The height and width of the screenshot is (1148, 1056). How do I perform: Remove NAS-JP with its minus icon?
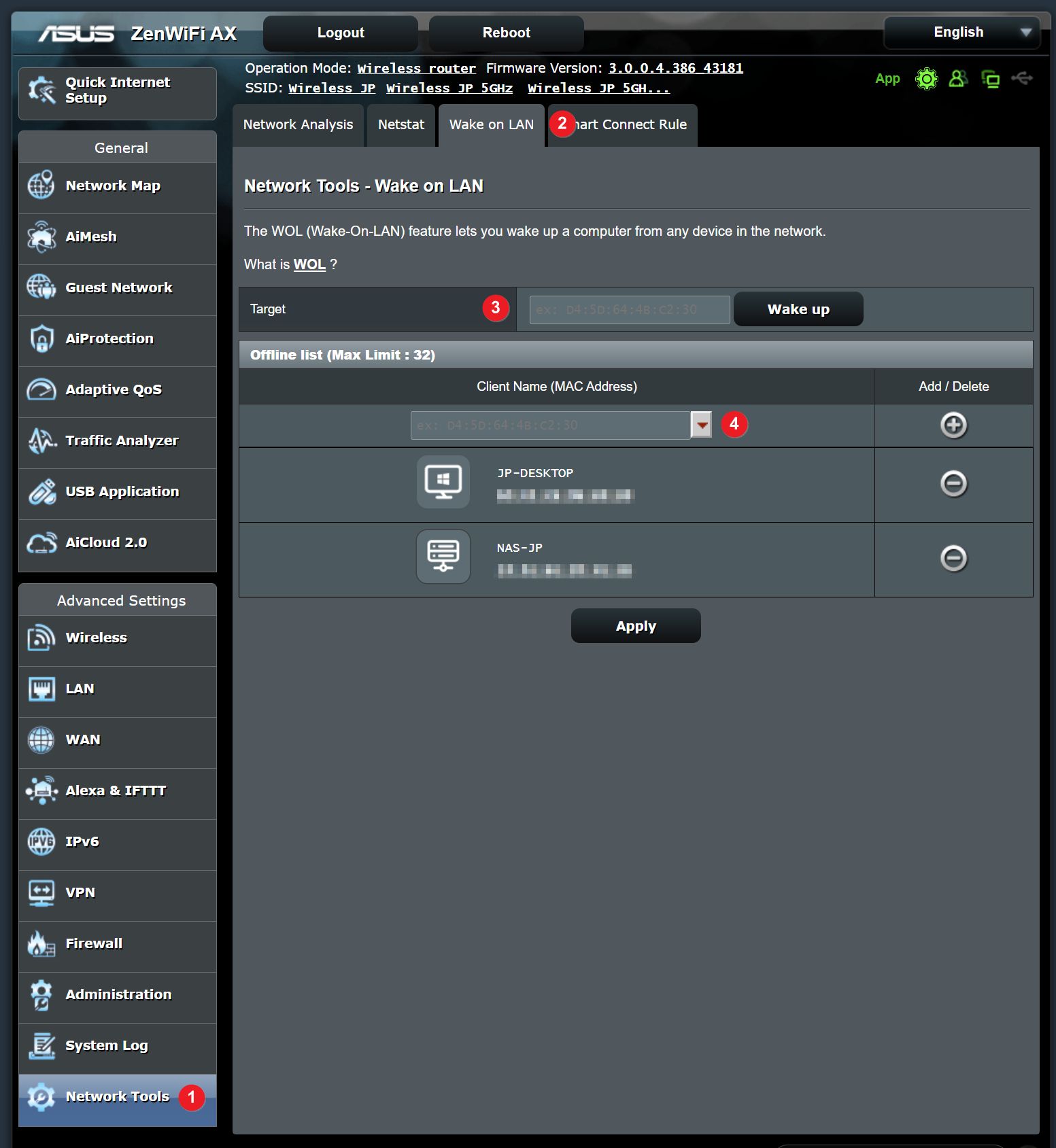(x=953, y=558)
